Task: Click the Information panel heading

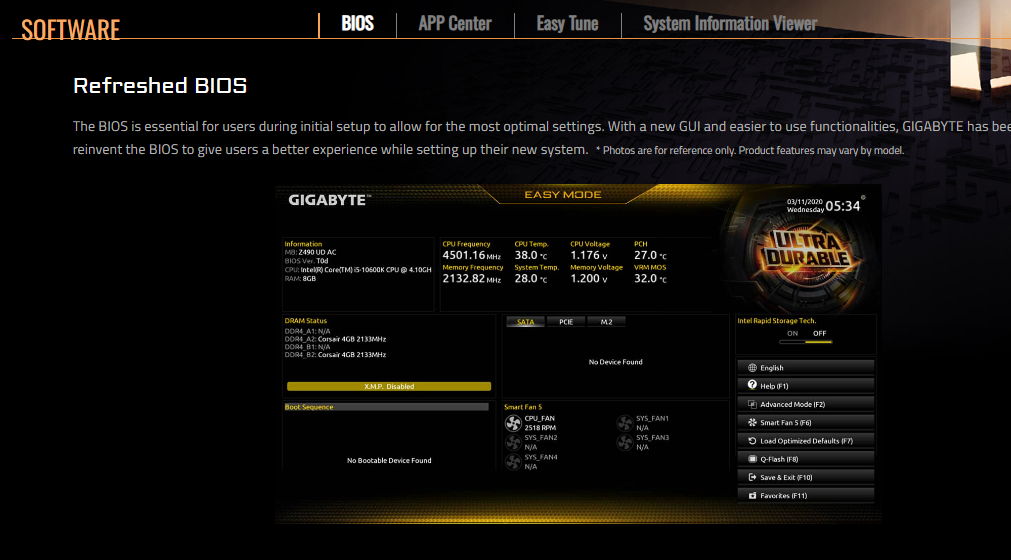Action: click(303, 244)
